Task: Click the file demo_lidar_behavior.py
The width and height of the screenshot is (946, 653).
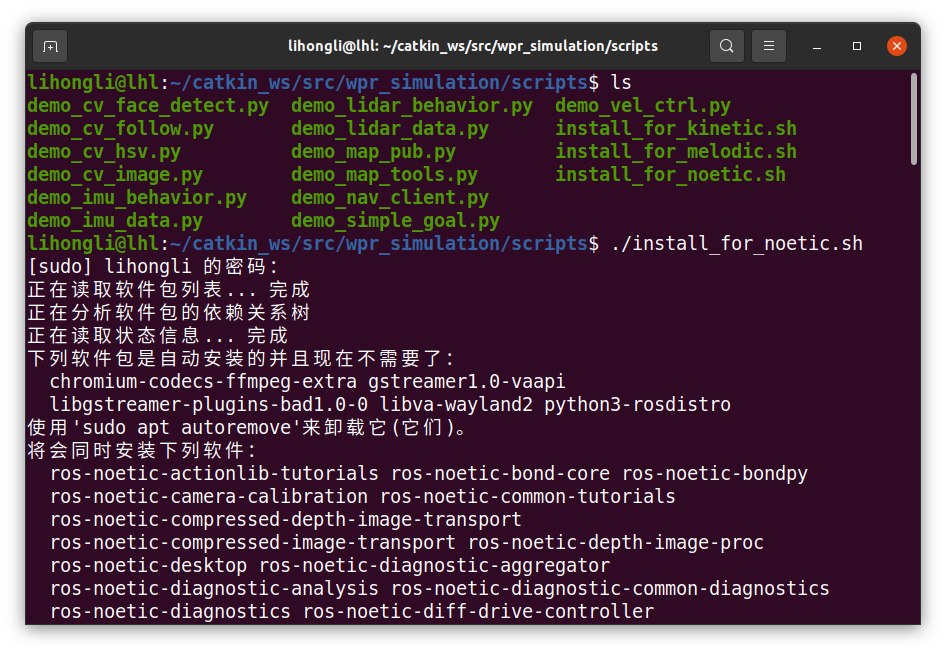Action: (412, 106)
